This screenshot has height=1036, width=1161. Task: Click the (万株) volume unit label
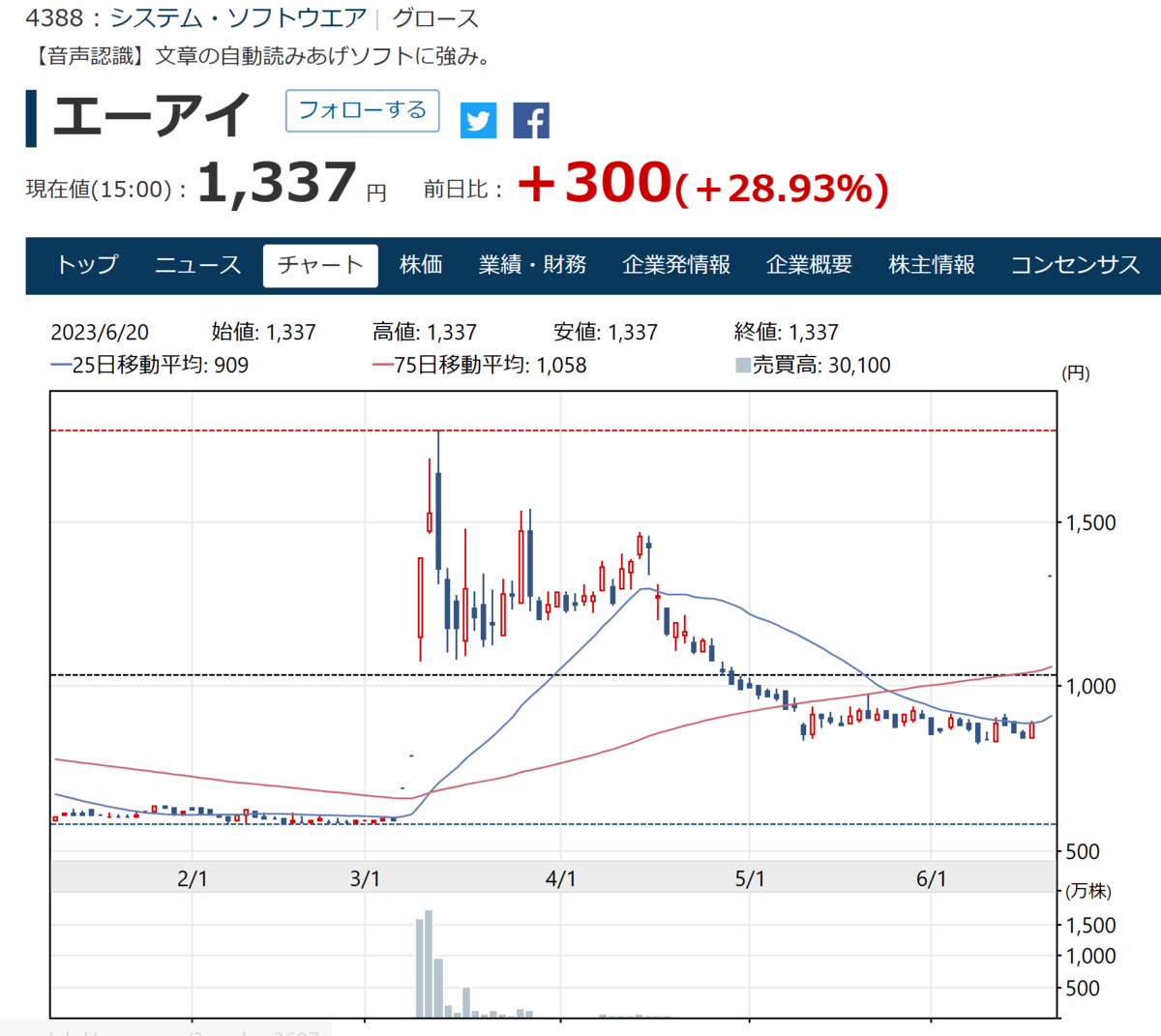coord(1088,891)
